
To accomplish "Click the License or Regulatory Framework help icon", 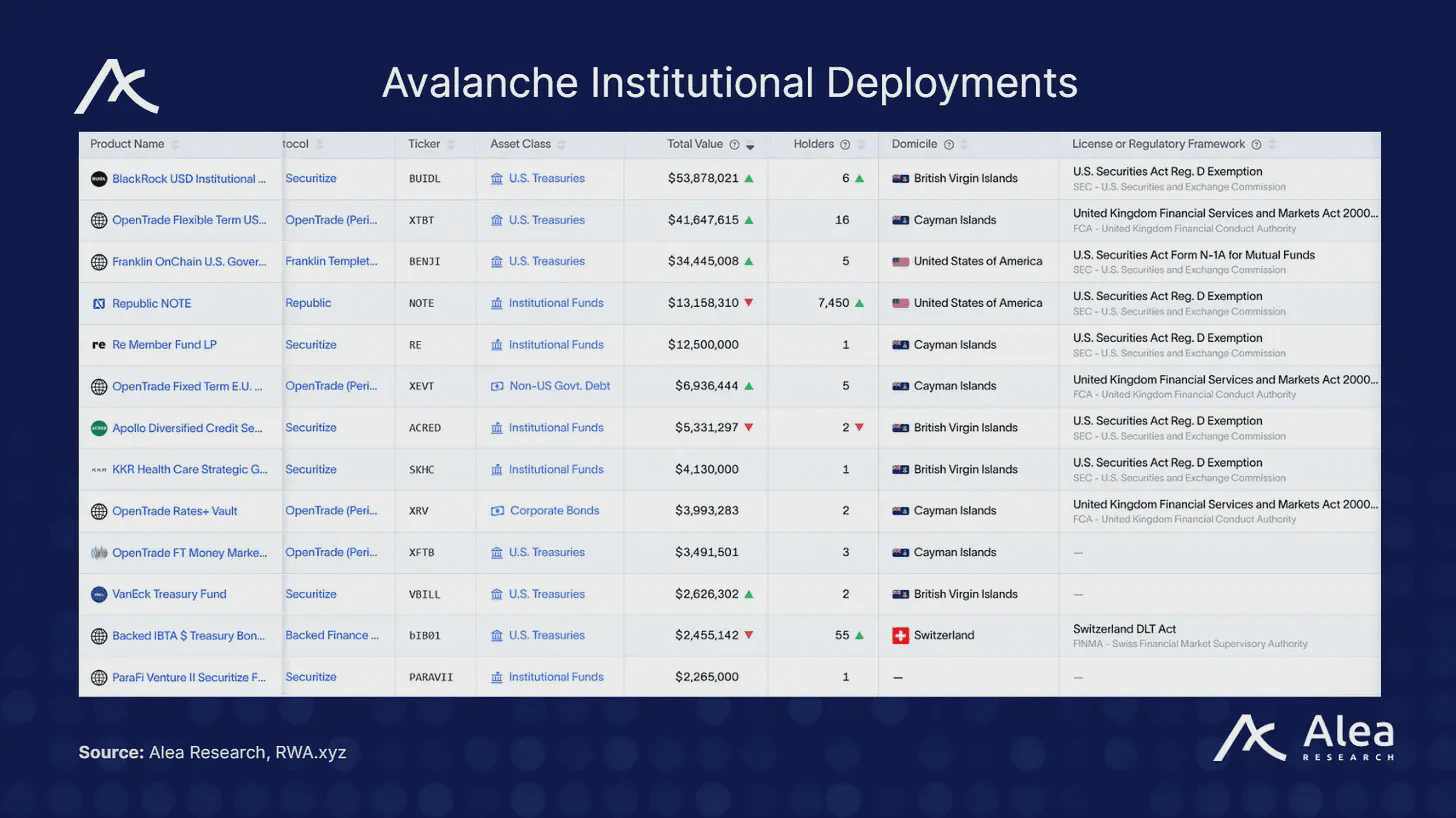I will (1257, 145).
